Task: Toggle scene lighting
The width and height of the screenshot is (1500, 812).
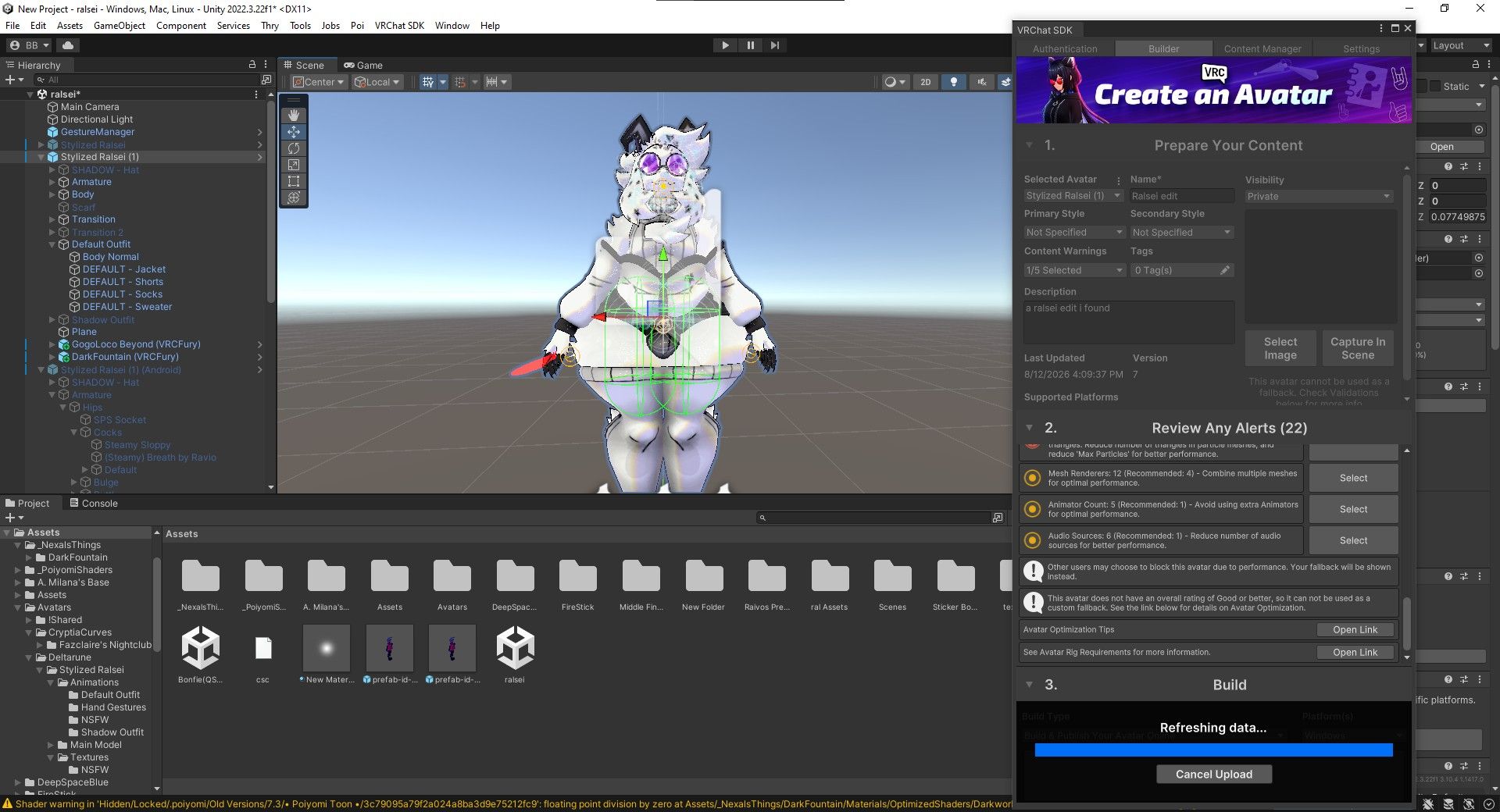Action: coord(953,82)
